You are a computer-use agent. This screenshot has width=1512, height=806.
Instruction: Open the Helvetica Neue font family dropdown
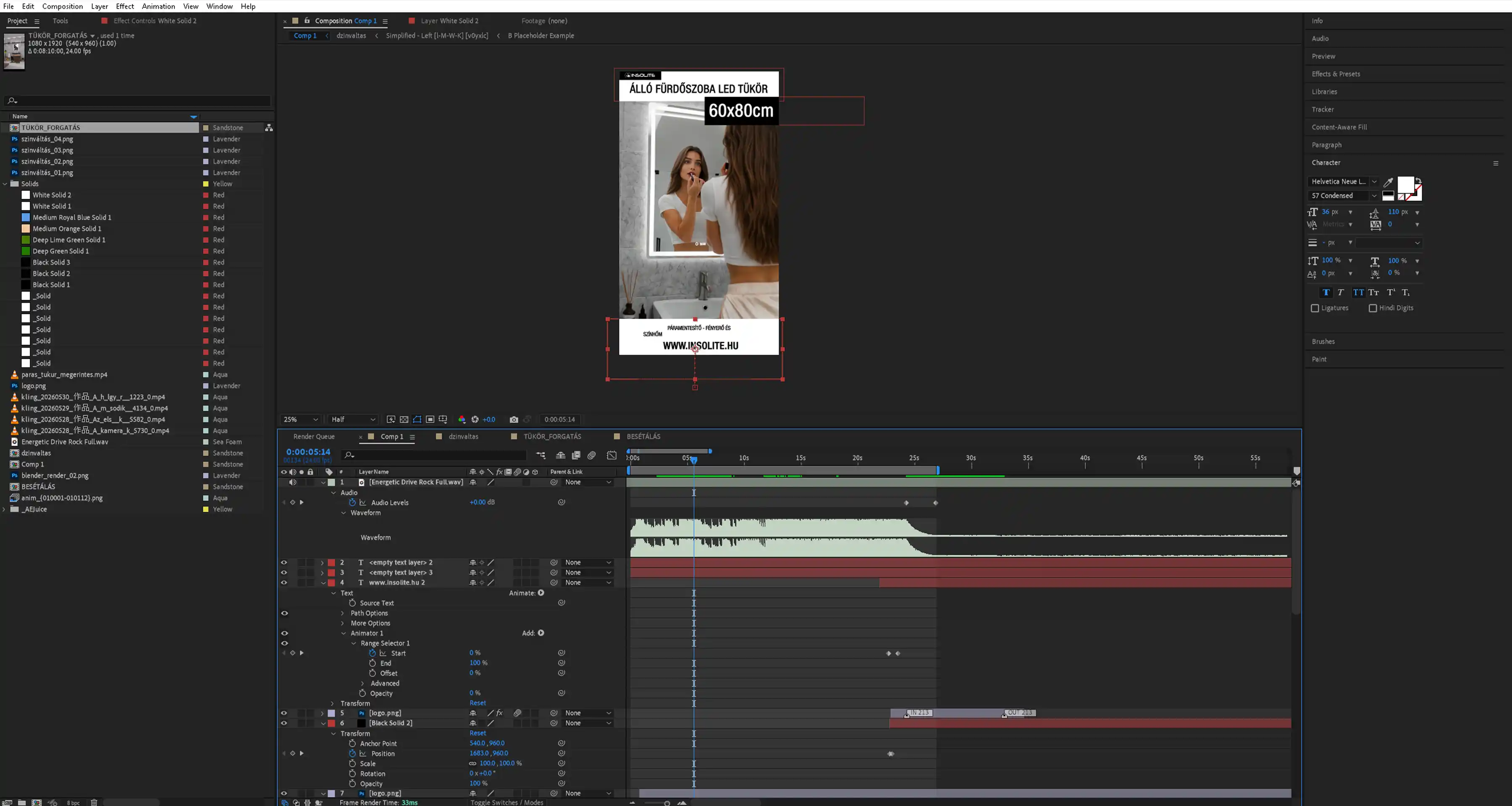click(x=1343, y=182)
